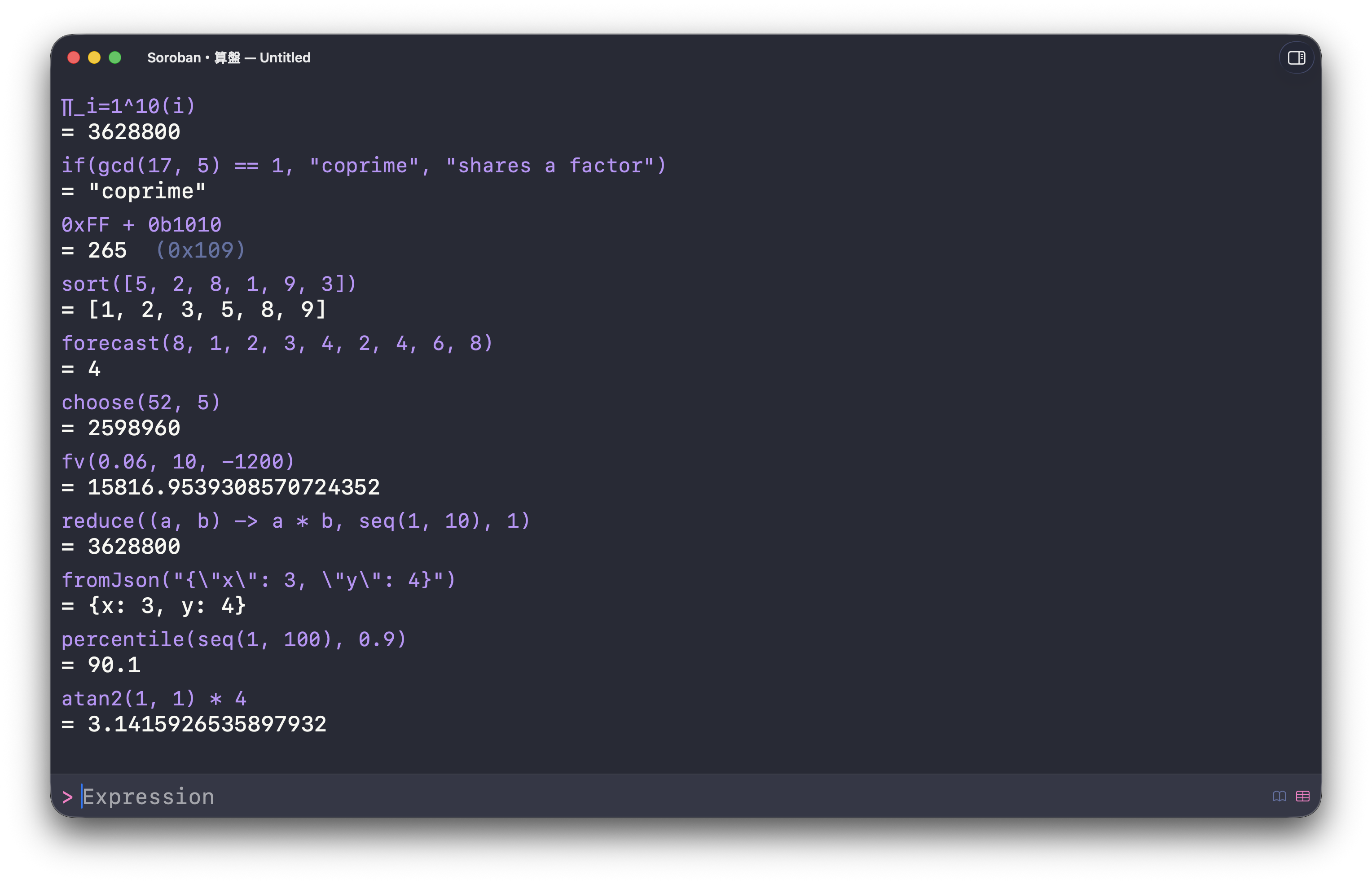This screenshot has height=884, width=1372.
Task: Open the keypad grid icon
Action: pyautogui.click(x=1302, y=796)
